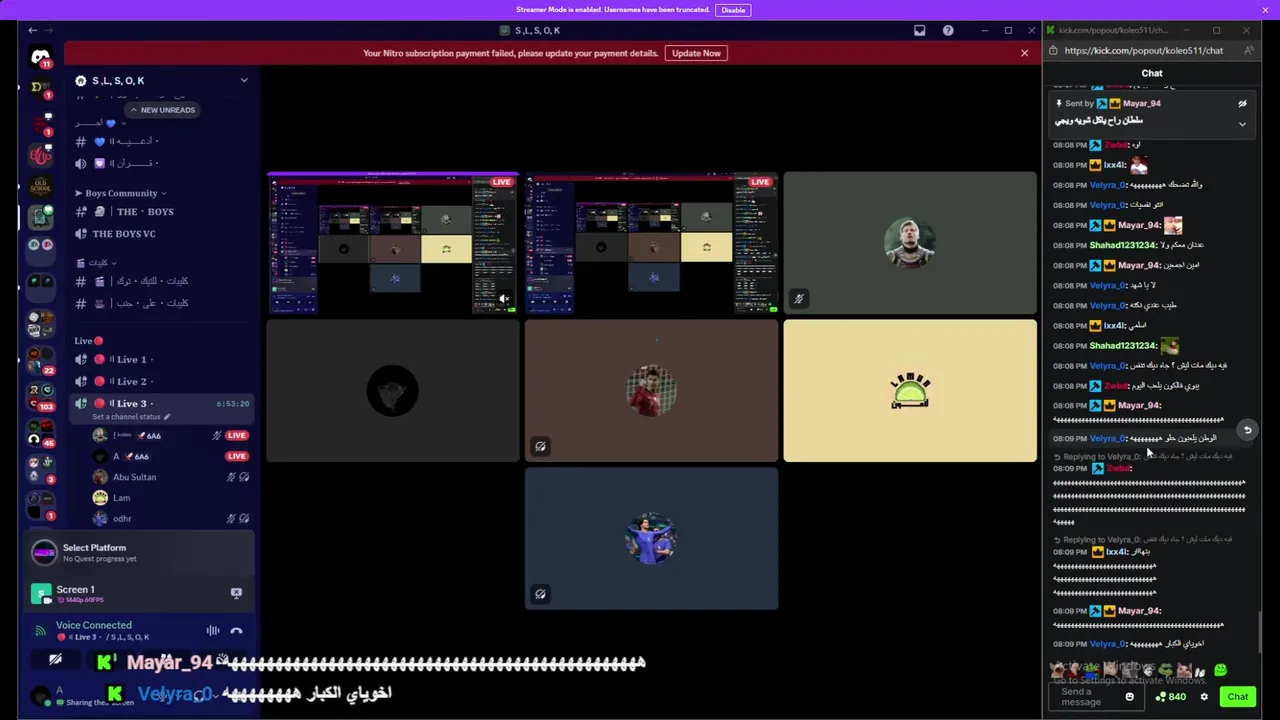The image size is (1280, 720).
Task: Collapse the Live category
Action: pyautogui.click(x=88, y=341)
